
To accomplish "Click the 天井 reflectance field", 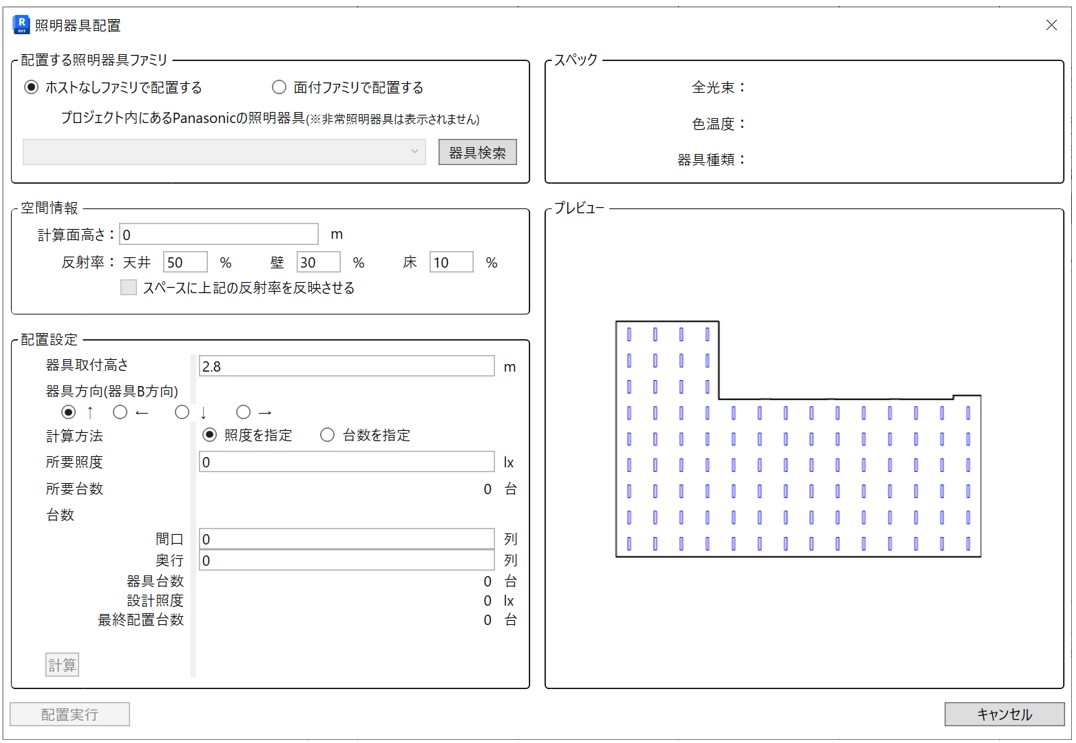I will coord(185,263).
